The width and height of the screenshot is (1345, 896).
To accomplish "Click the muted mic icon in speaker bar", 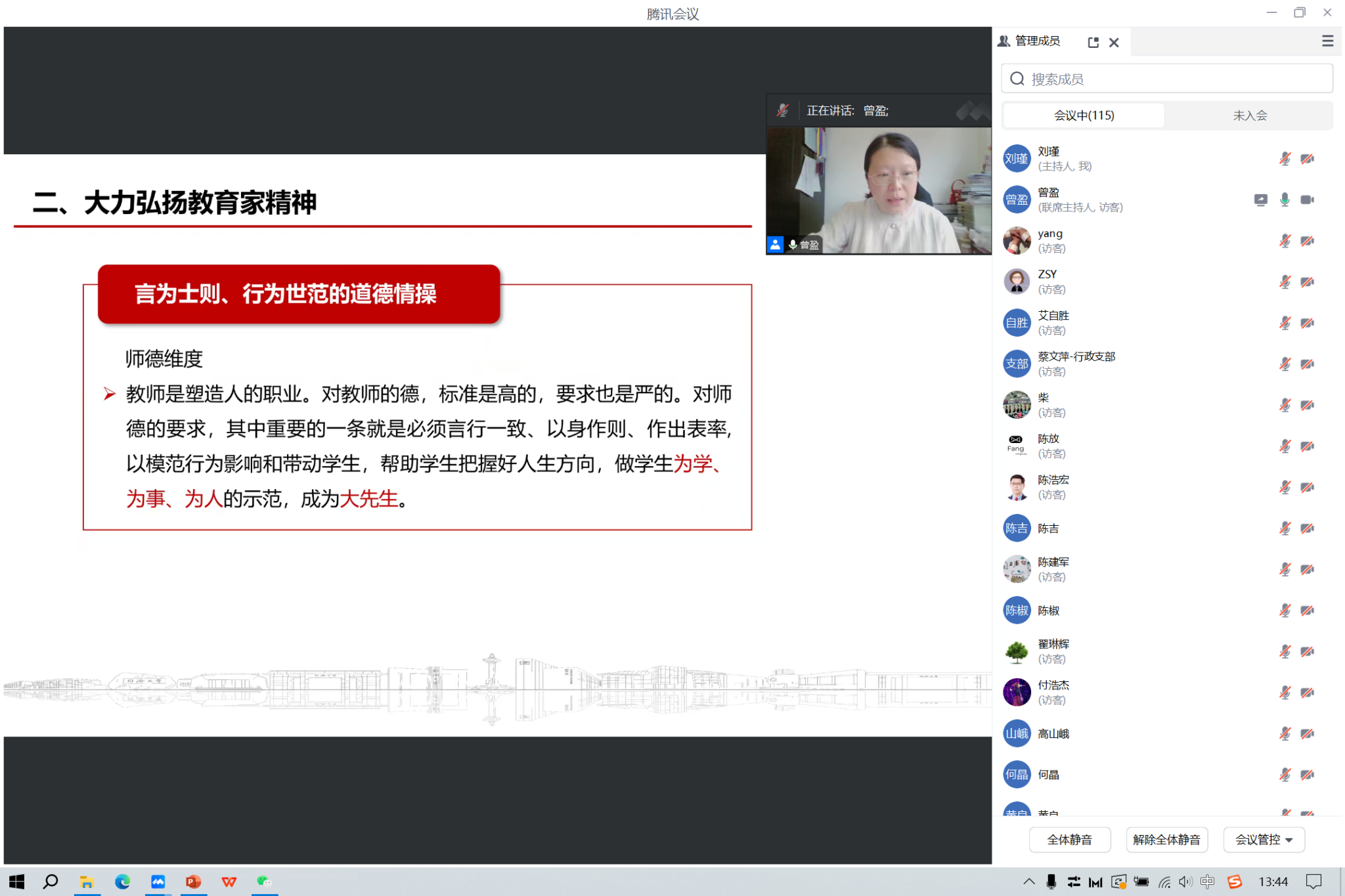I will tap(782, 111).
